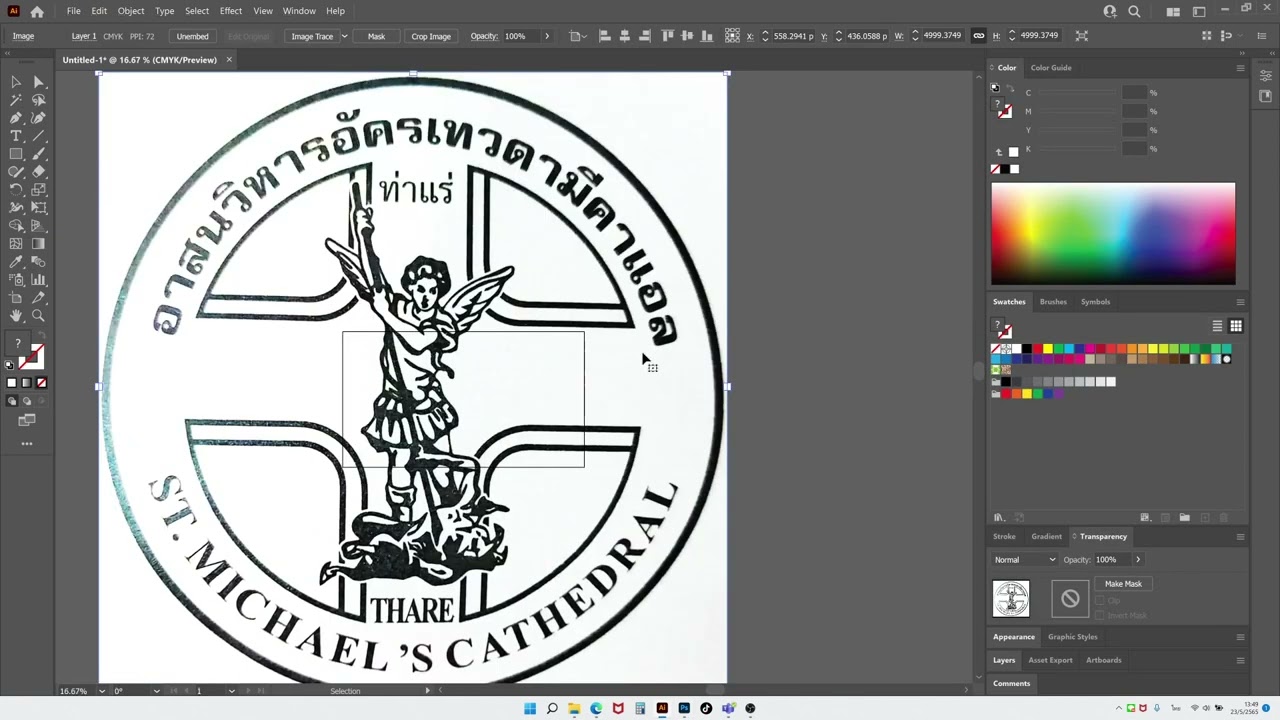Select the Lasso tool
Viewport: 1280px width, 720px height.
pyautogui.click(x=38, y=100)
